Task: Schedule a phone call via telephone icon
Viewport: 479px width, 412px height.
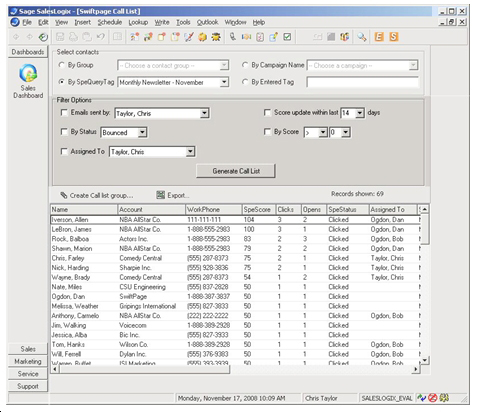Action: [x=233, y=37]
